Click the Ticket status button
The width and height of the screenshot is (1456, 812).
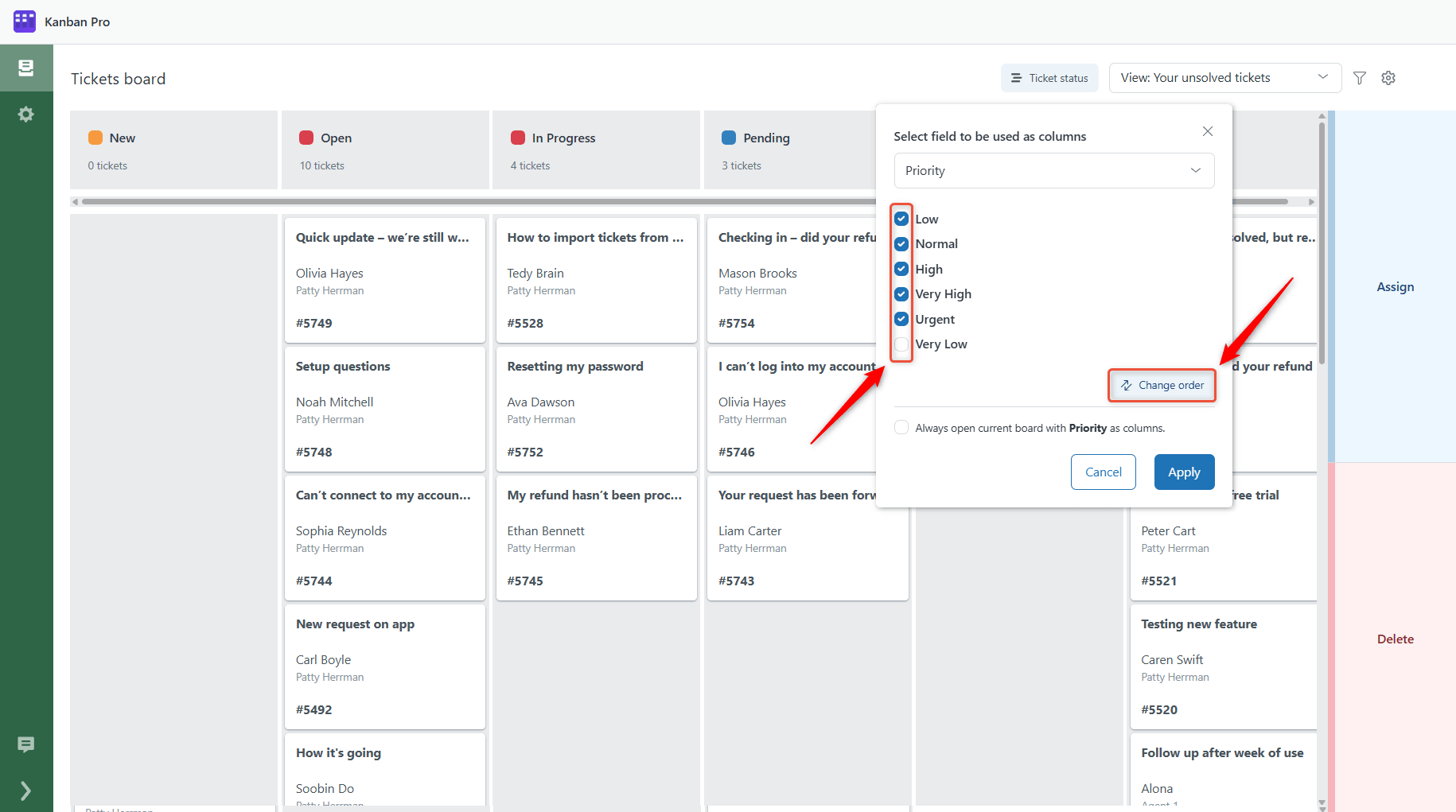pyautogui.click(x=1049, y=77)
